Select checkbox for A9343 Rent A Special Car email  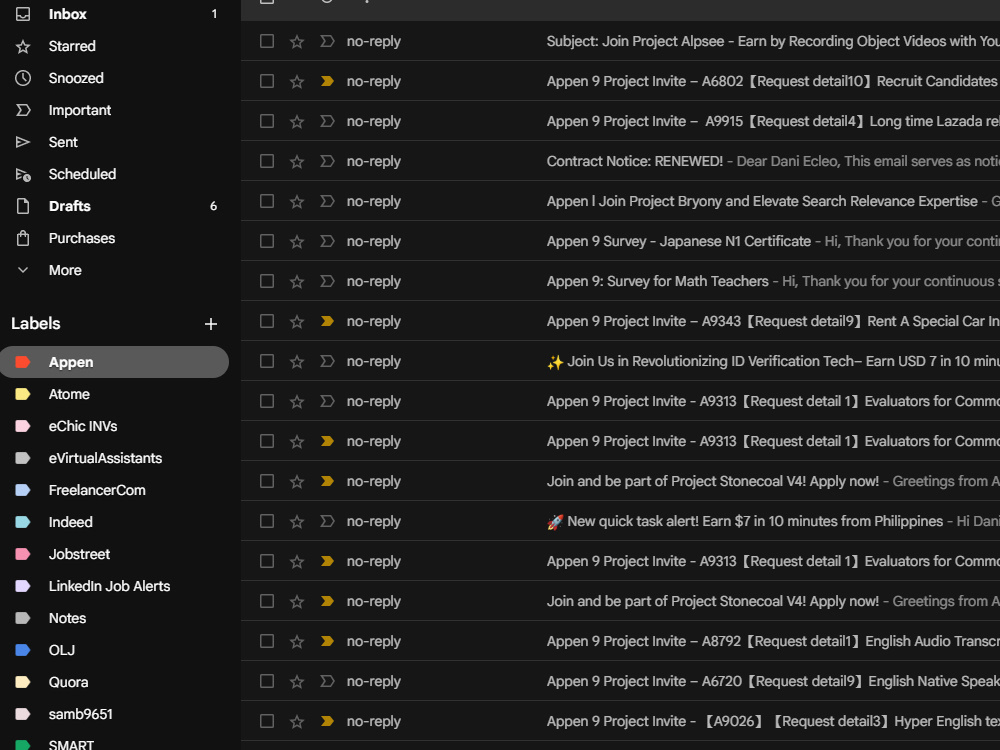(x=267, y=321)
